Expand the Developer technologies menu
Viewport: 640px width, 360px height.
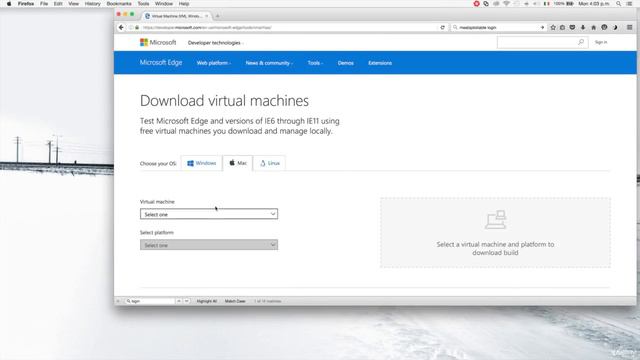(215, 43)
